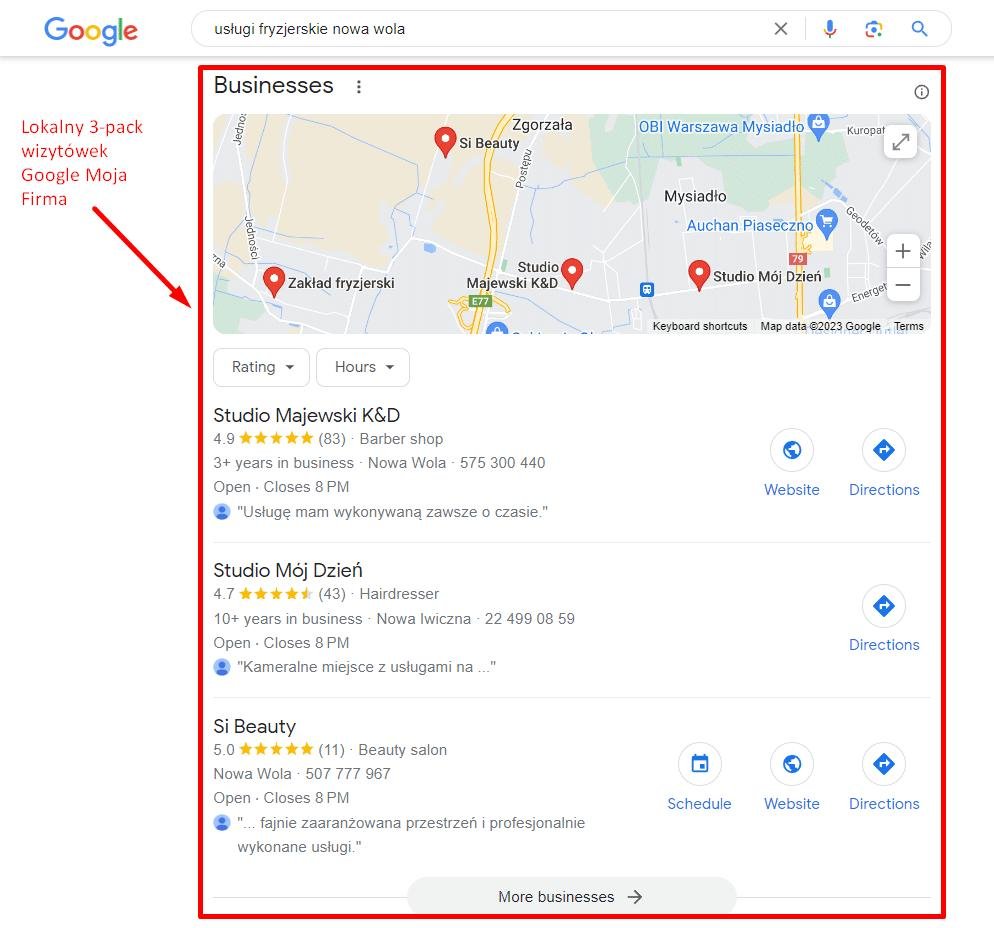Zoom out on the map
994x928 pixels.
[903, 285]
